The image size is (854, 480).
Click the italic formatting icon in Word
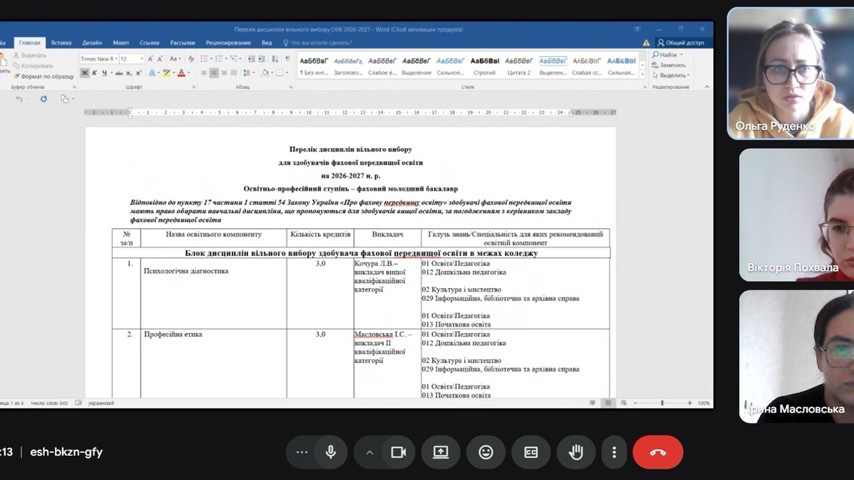tap(95, 73)
